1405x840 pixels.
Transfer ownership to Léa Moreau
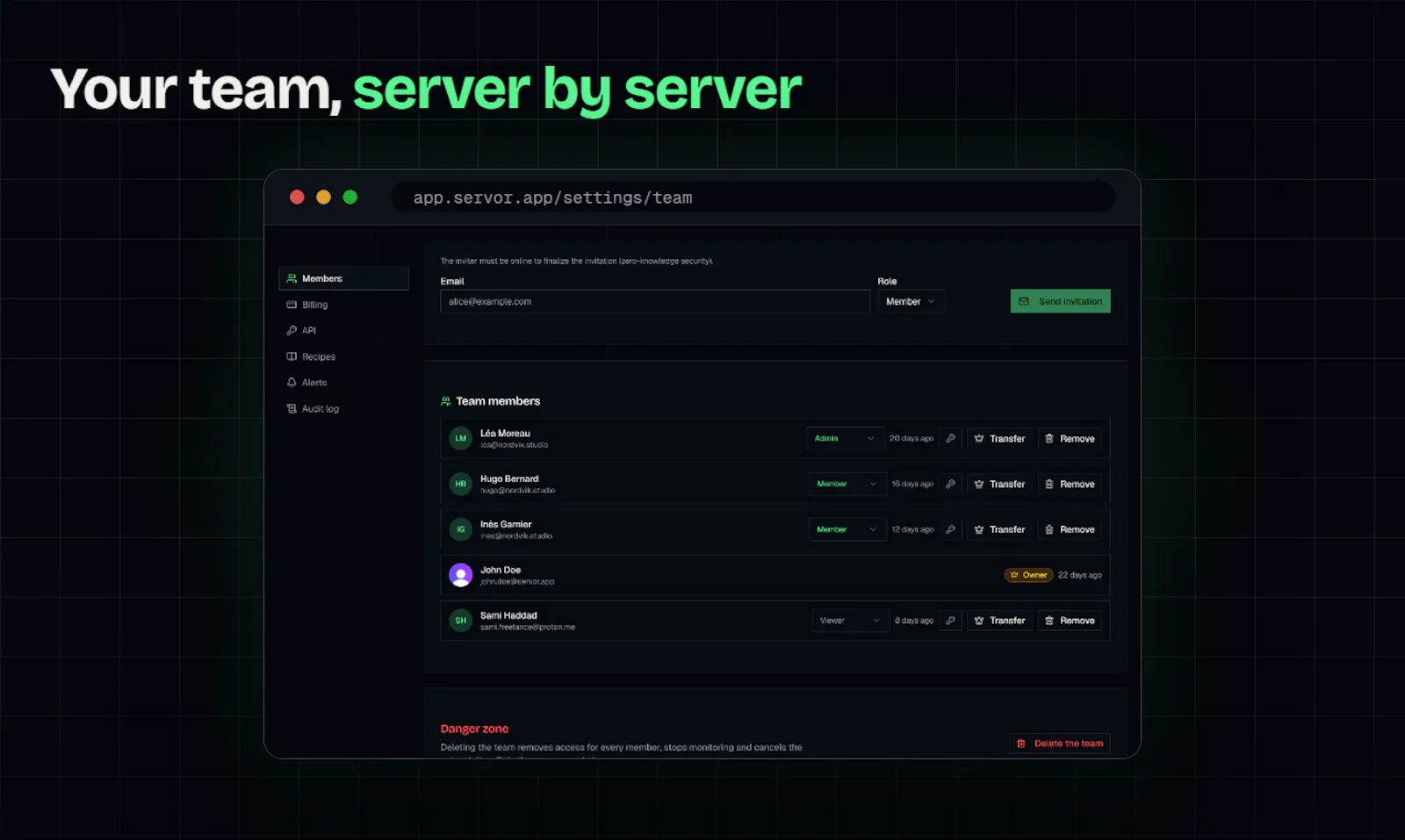[999, 438]
